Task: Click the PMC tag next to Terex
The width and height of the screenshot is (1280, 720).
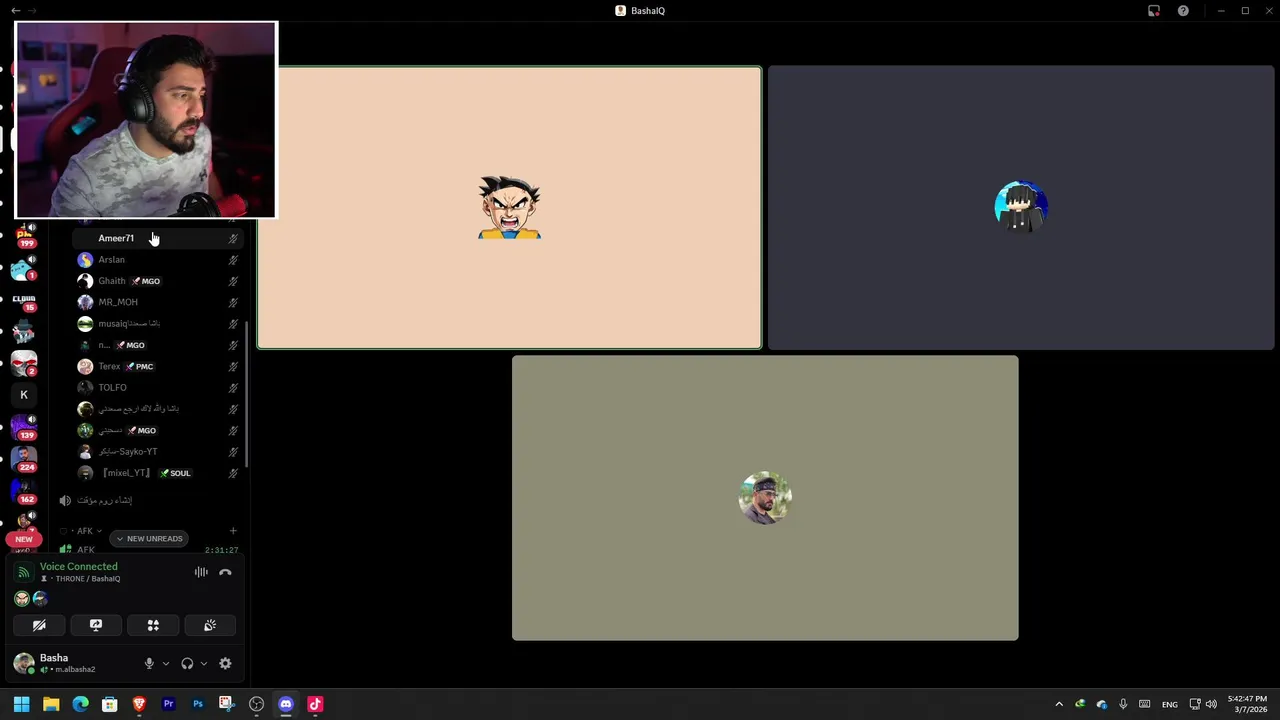Action: [x=140, y=366]
